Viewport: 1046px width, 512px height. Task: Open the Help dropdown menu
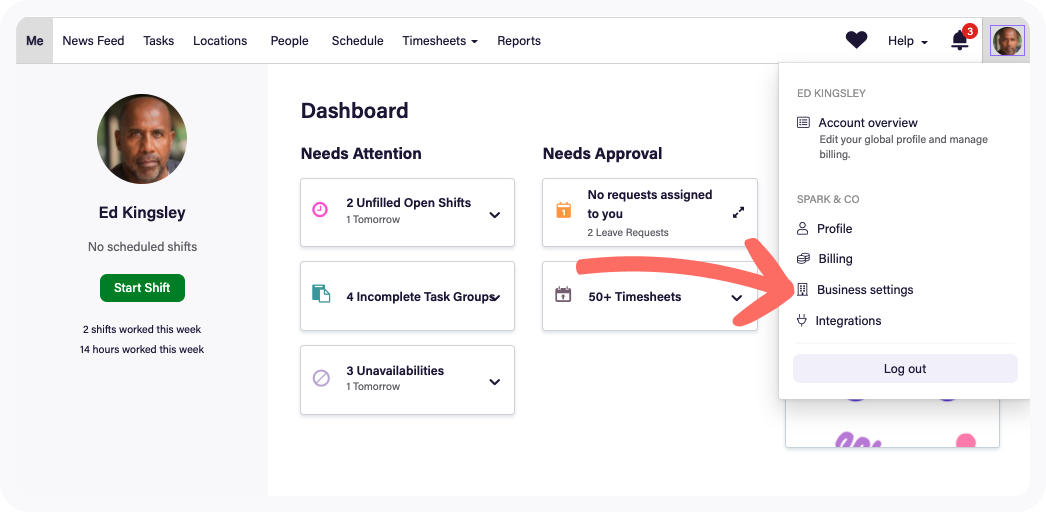(x=907, y=41)
